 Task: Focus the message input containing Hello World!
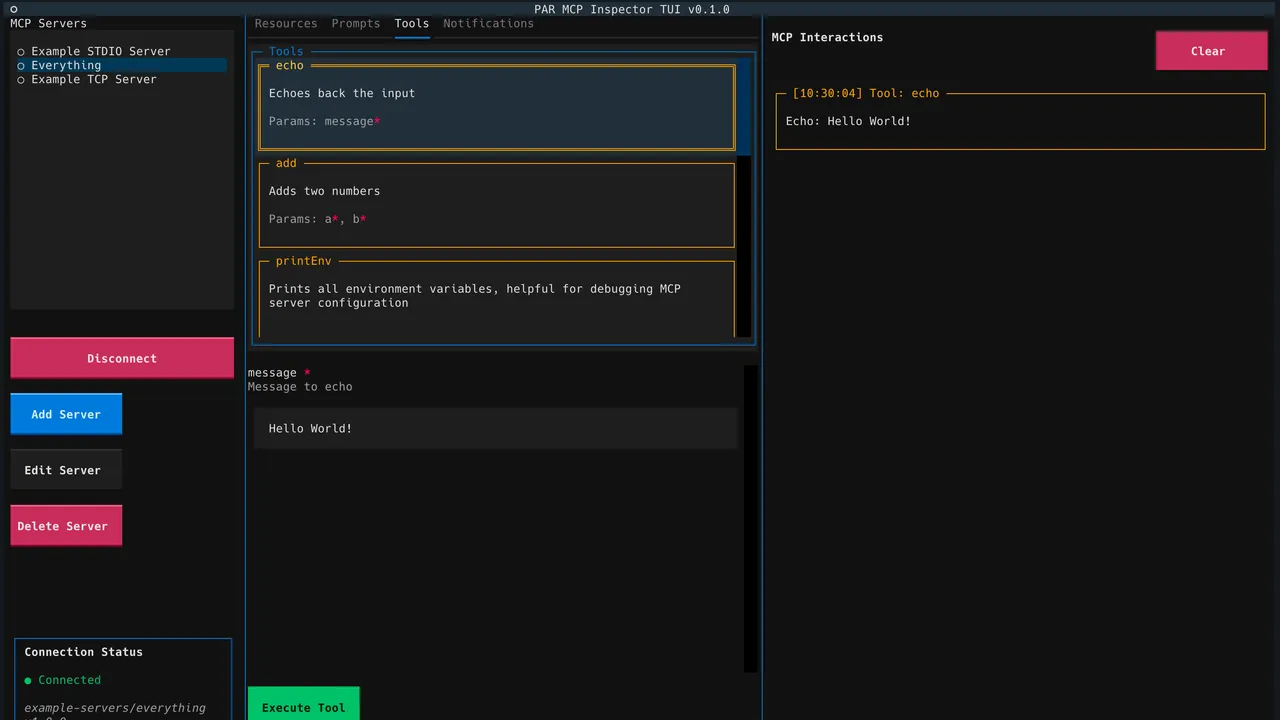(x=495, y=428)
